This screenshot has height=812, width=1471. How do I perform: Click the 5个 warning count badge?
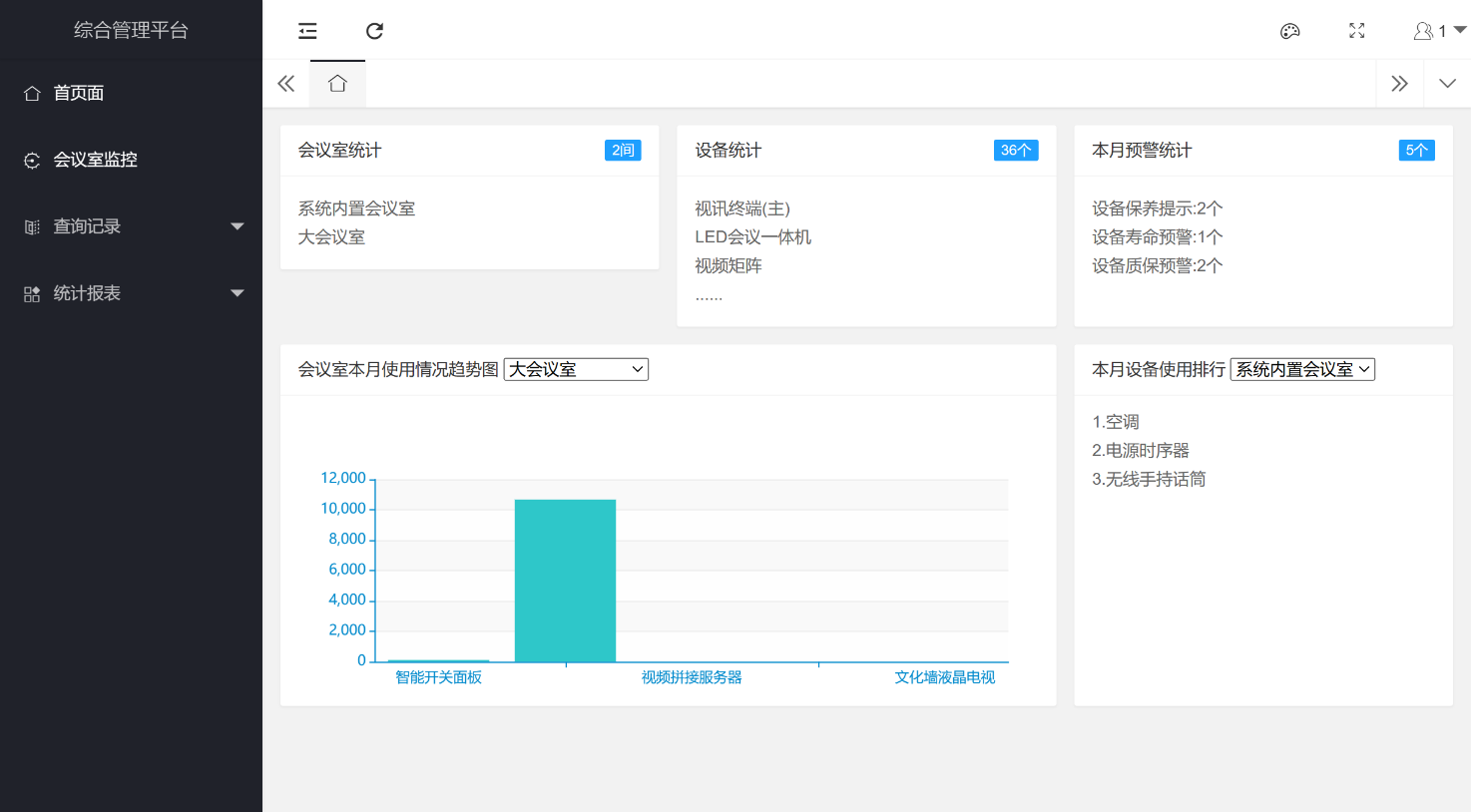click(x=1416, y=151)
